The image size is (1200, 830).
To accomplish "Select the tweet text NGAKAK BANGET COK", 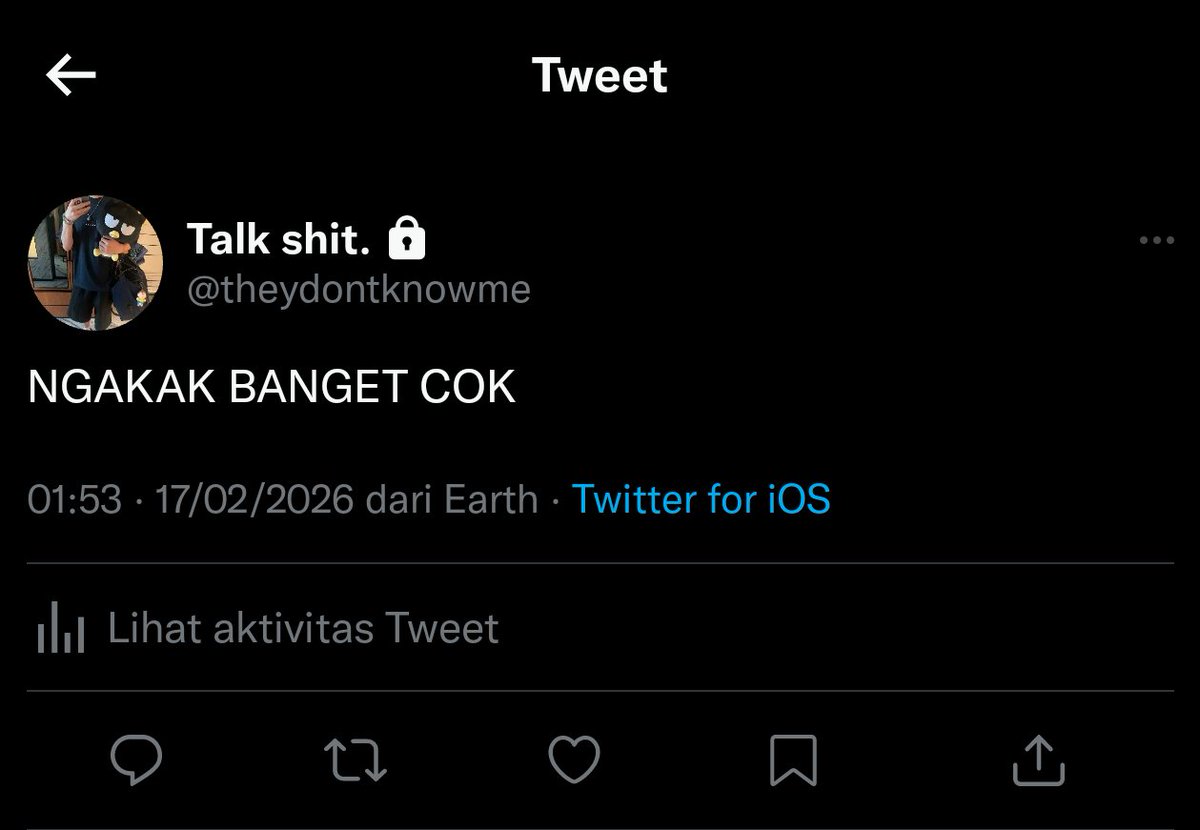I will tap(272, 388).
